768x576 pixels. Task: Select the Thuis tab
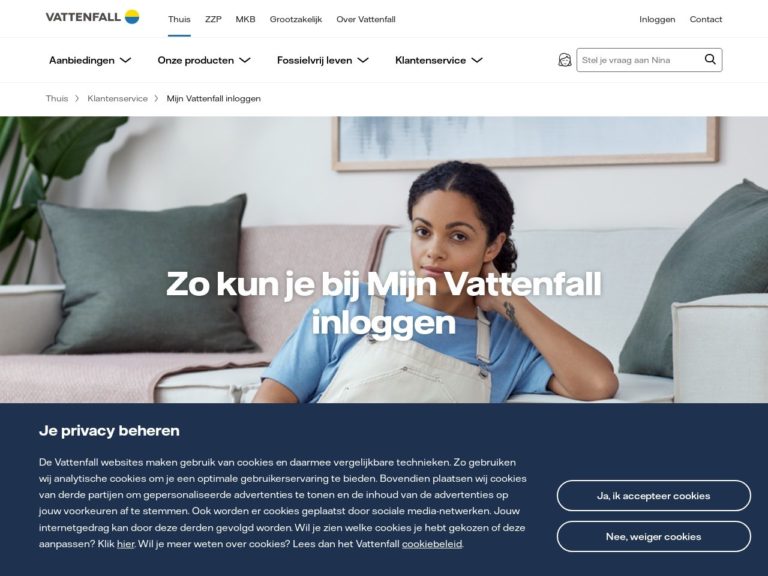point(179,19)
